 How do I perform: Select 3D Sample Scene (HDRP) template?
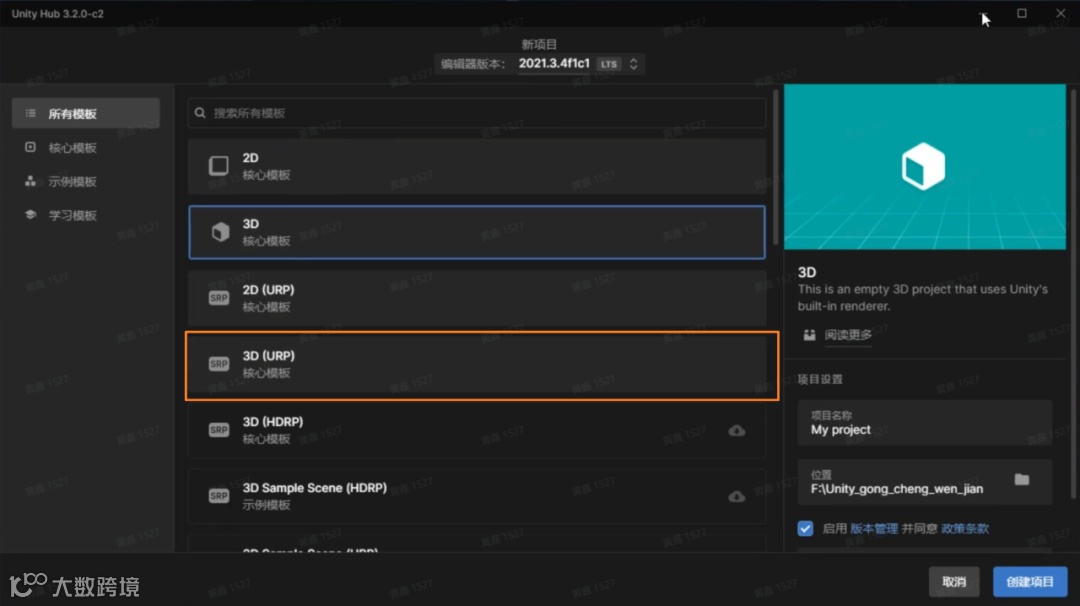477,497
